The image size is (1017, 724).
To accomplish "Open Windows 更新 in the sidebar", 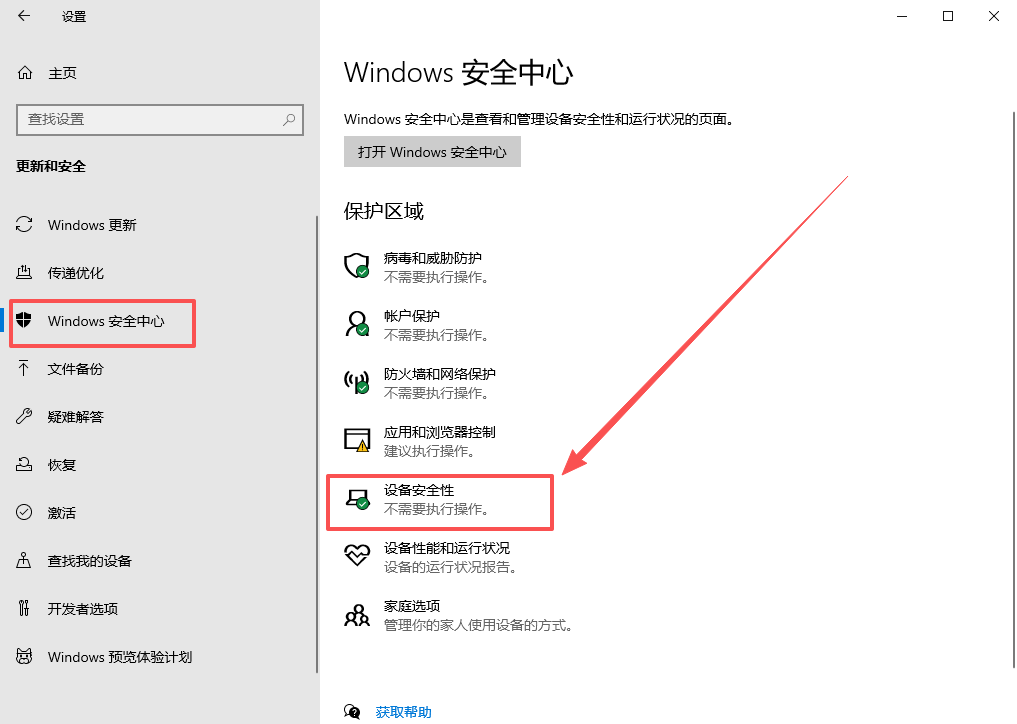I will point(92,225).
